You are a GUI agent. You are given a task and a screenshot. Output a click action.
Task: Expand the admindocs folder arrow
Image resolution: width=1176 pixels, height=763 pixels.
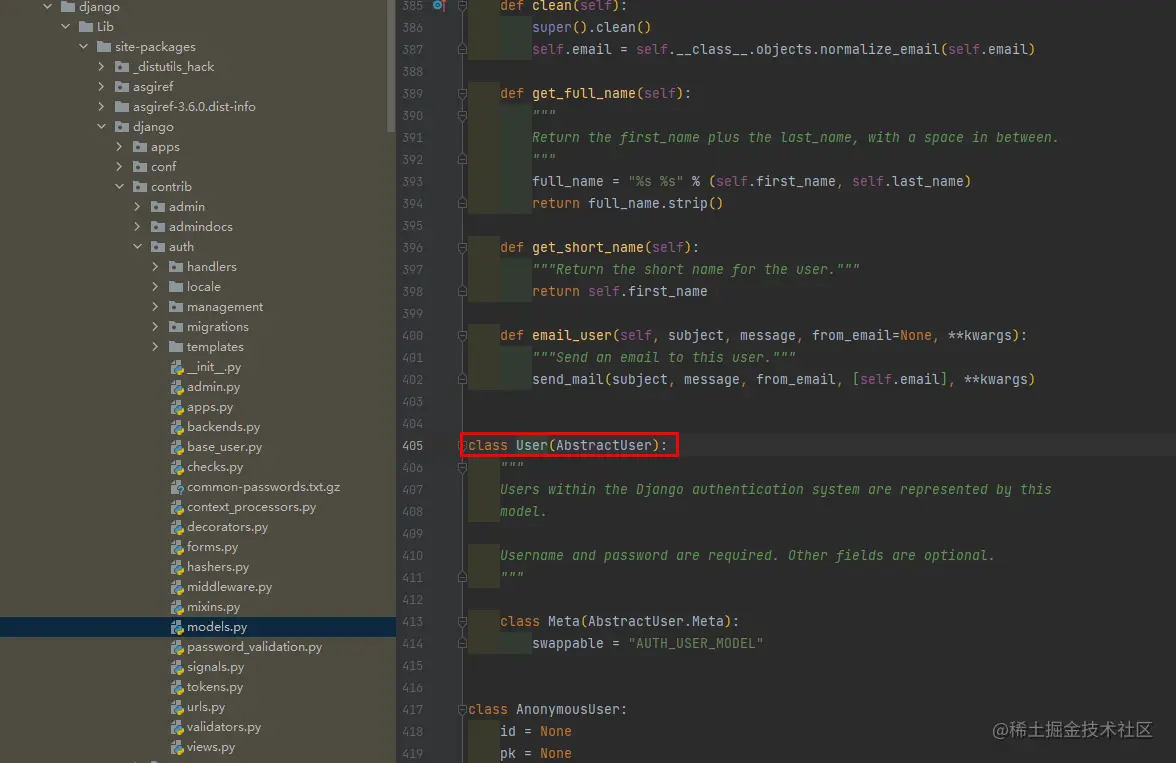tap(137, 227)
